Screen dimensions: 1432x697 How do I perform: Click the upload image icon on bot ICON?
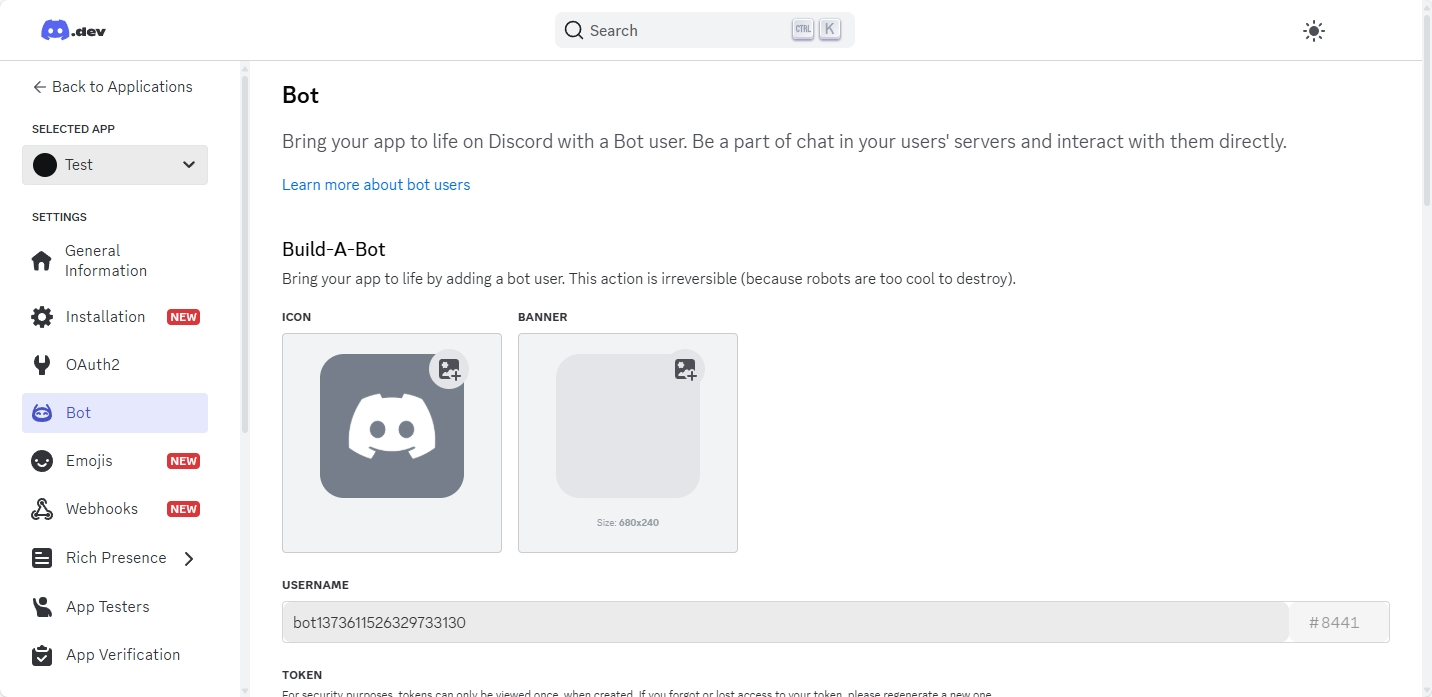point(449,369)
